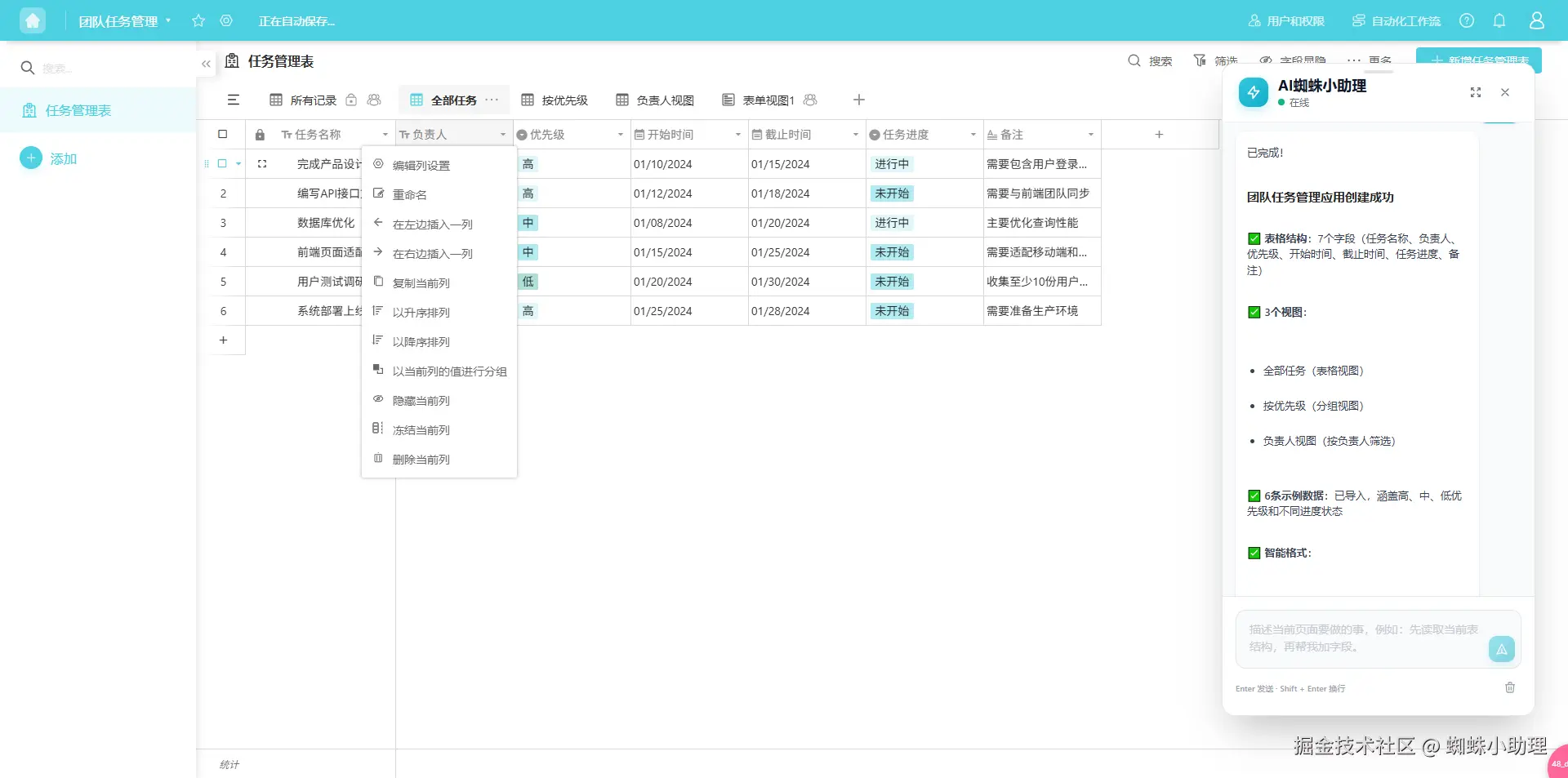The image size is (1568, 778).
Task: Click the sidebar search magnifier icon
Action: tap(28, 68)
